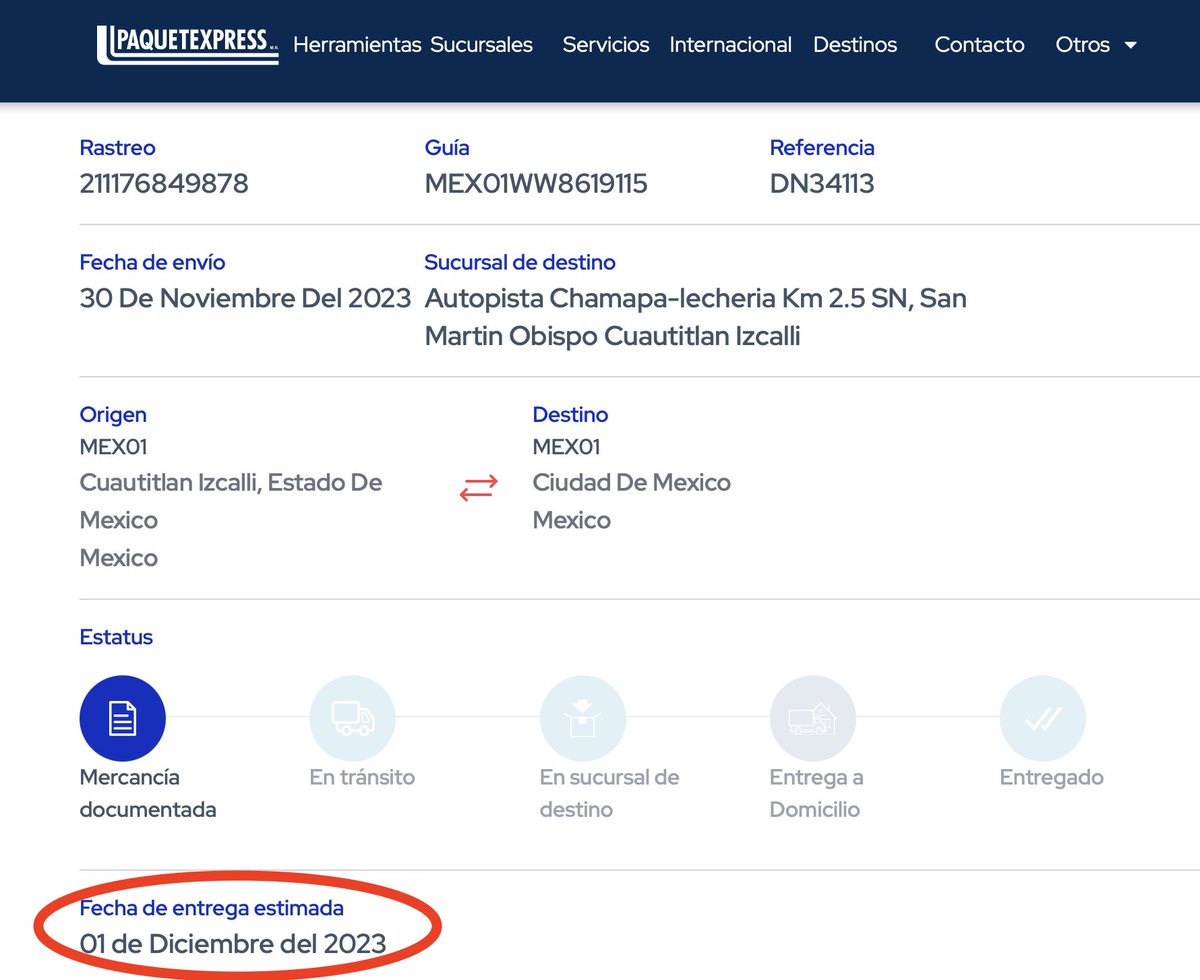Image resolution: width=1200 pixels, height=980 pixels.
Task: Click the red origin-destination swap arrows
Action: [478, 488]
